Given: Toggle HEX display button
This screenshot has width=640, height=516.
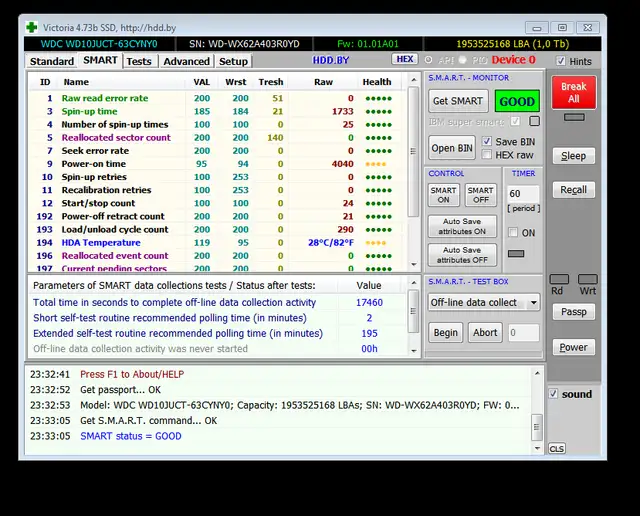Looking at the screenshot, I should click(404, 59).
